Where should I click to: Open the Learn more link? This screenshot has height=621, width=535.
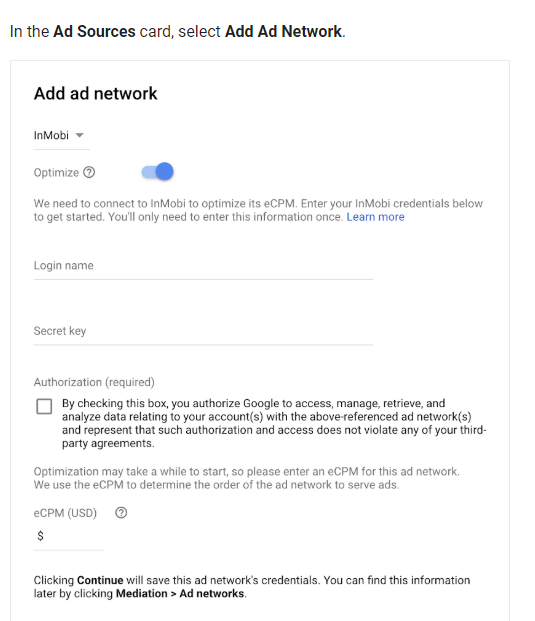375,217
